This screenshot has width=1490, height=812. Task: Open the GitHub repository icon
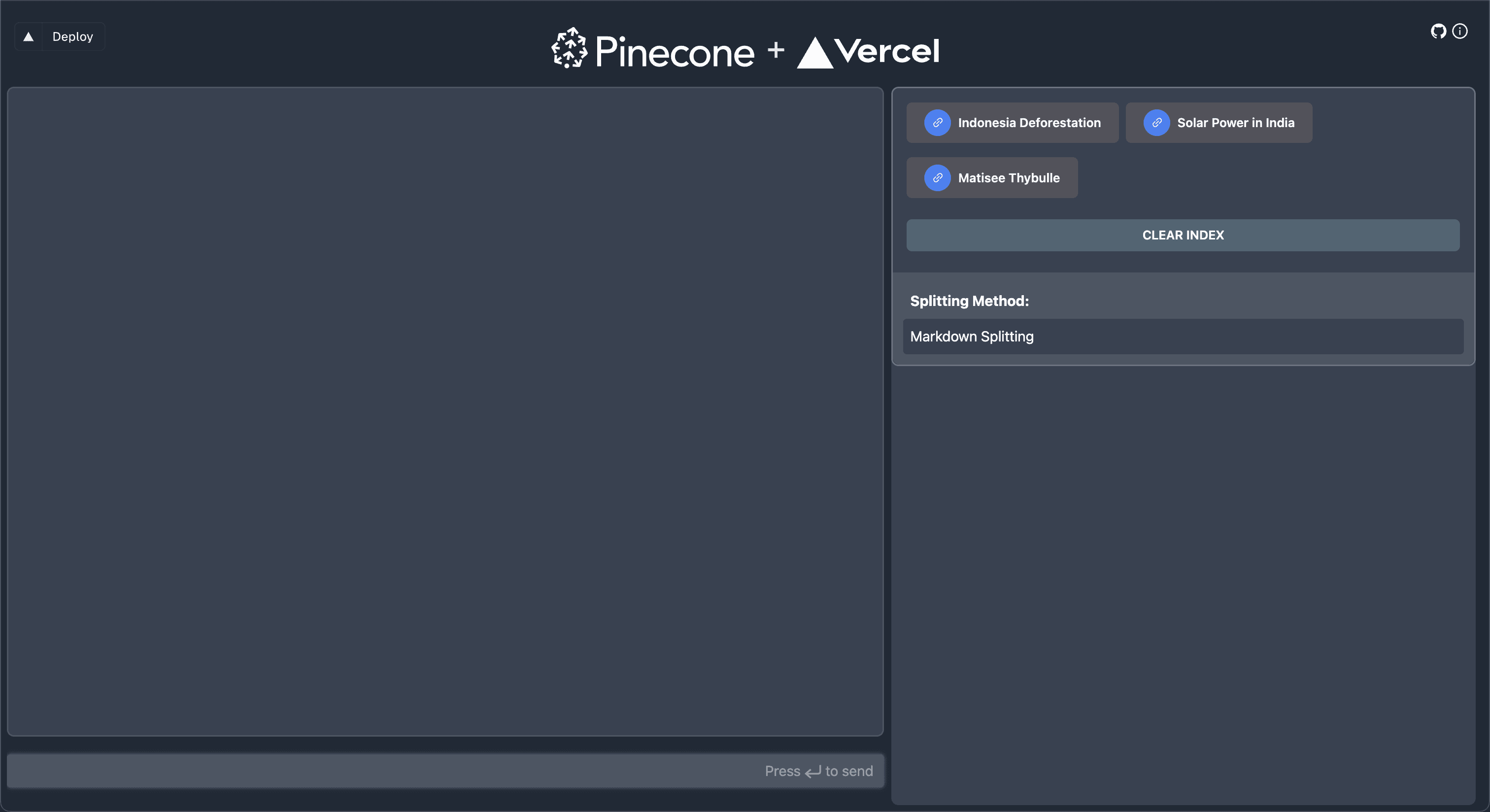tap(1438, 31)
